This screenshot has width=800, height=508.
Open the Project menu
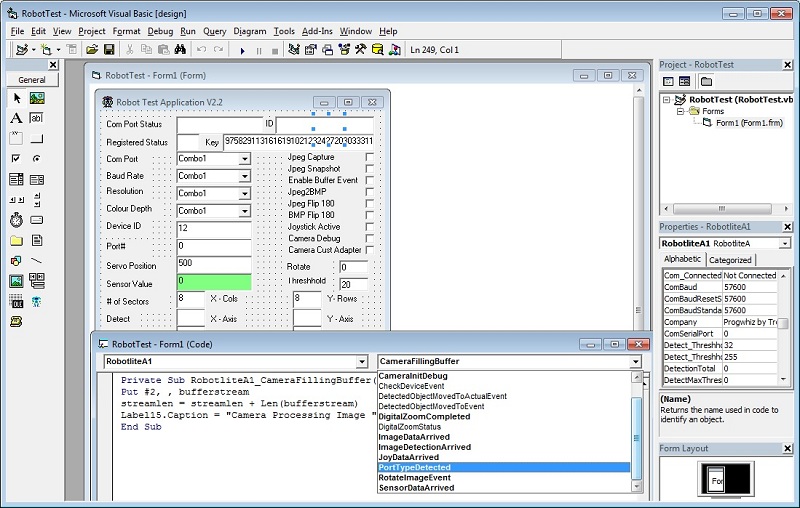click(92, 31)
